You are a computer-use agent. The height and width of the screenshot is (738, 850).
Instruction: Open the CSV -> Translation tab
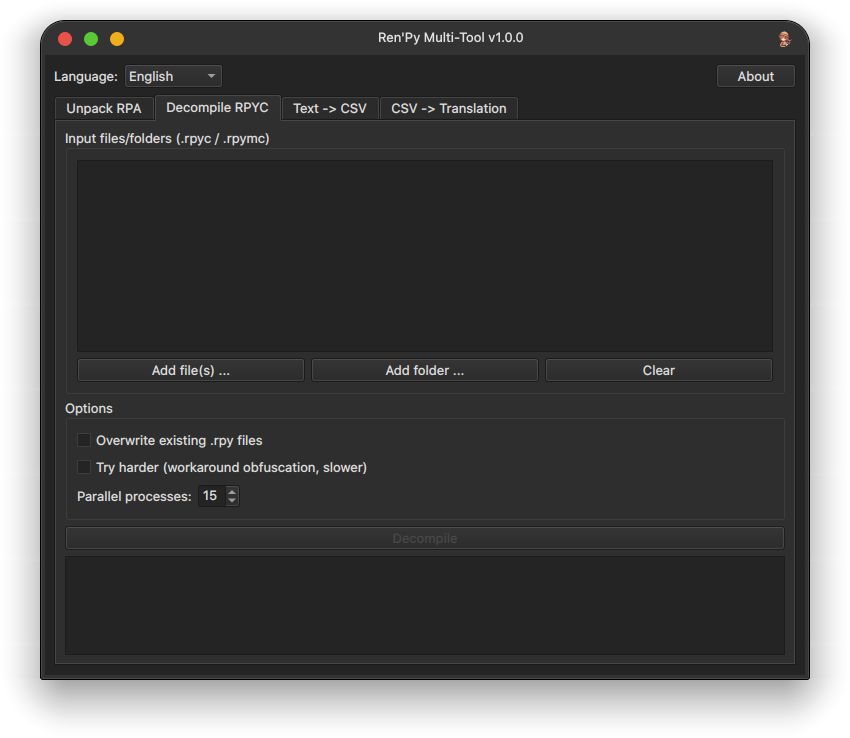click(449, 108)
